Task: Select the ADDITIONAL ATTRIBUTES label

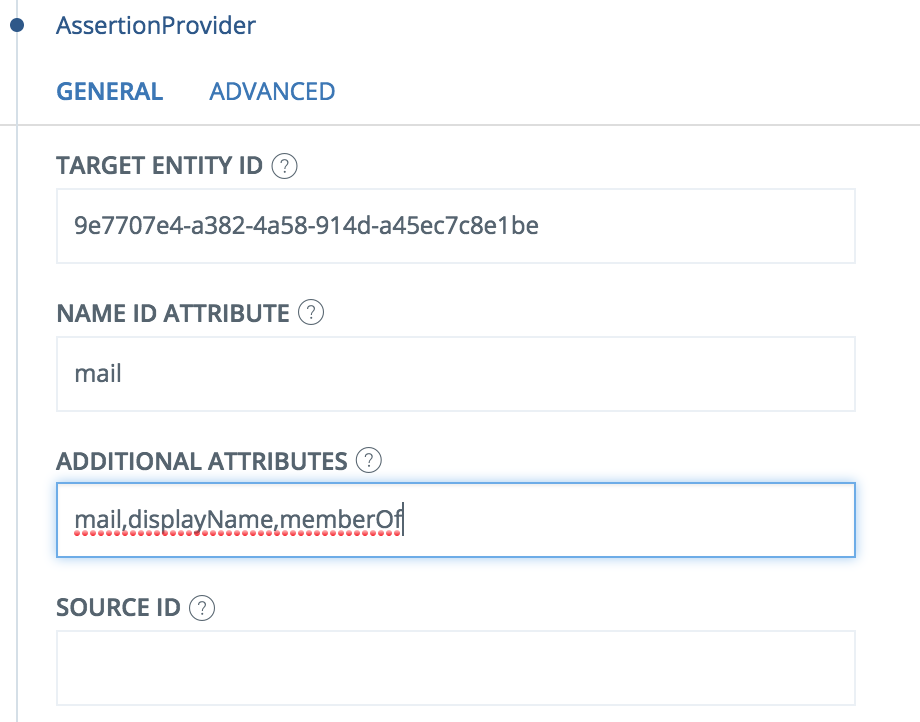Action: click(202, 461)
